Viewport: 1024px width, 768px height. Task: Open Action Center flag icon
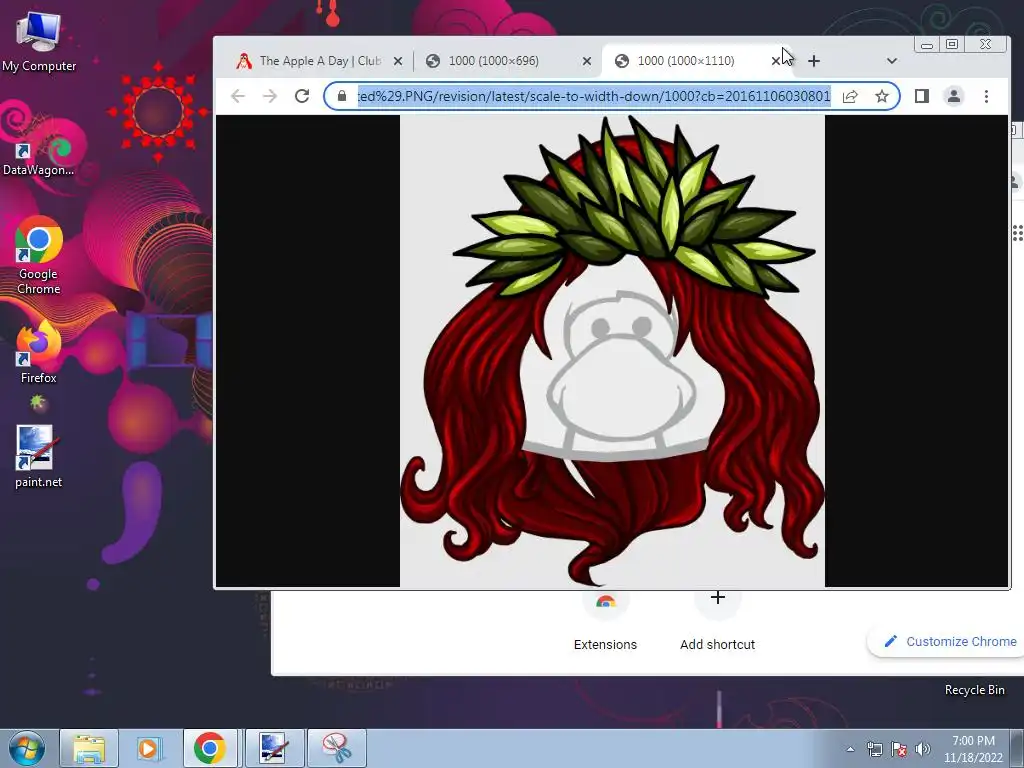(899, 749)
